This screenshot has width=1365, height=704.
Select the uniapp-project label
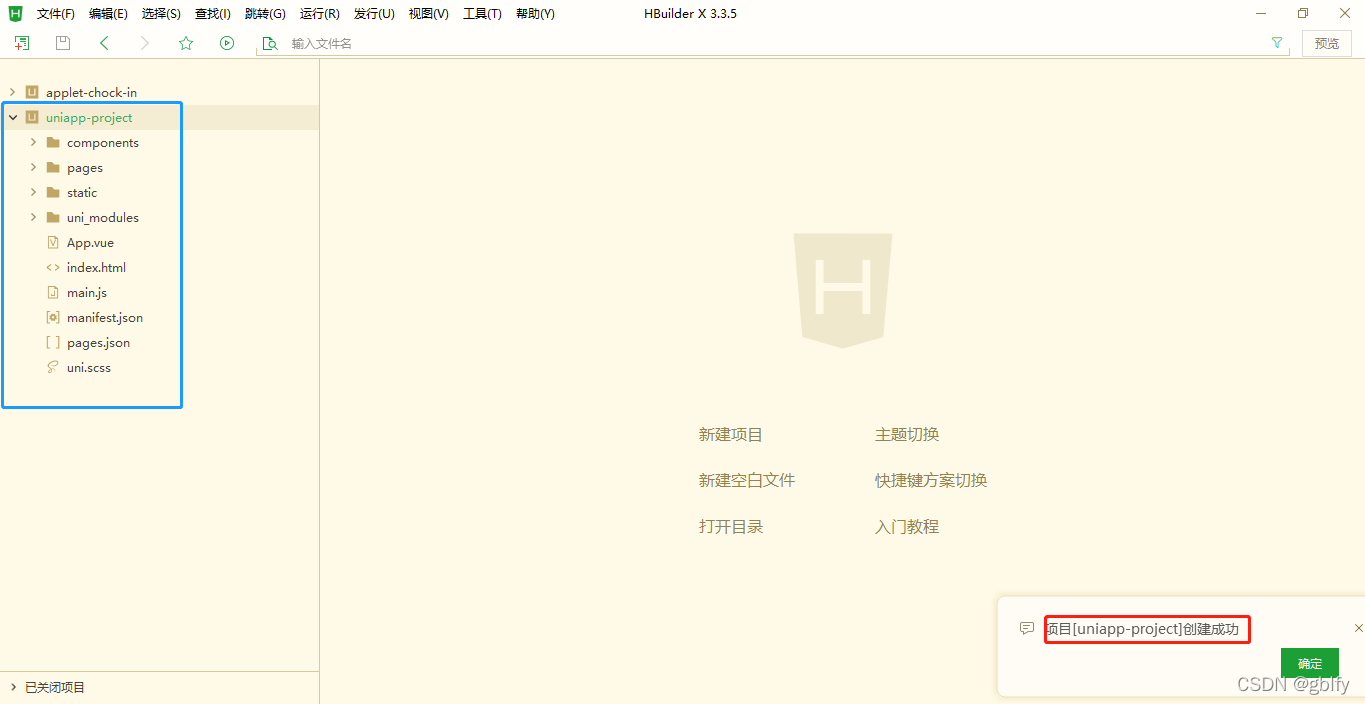click(x=89, y=117)
